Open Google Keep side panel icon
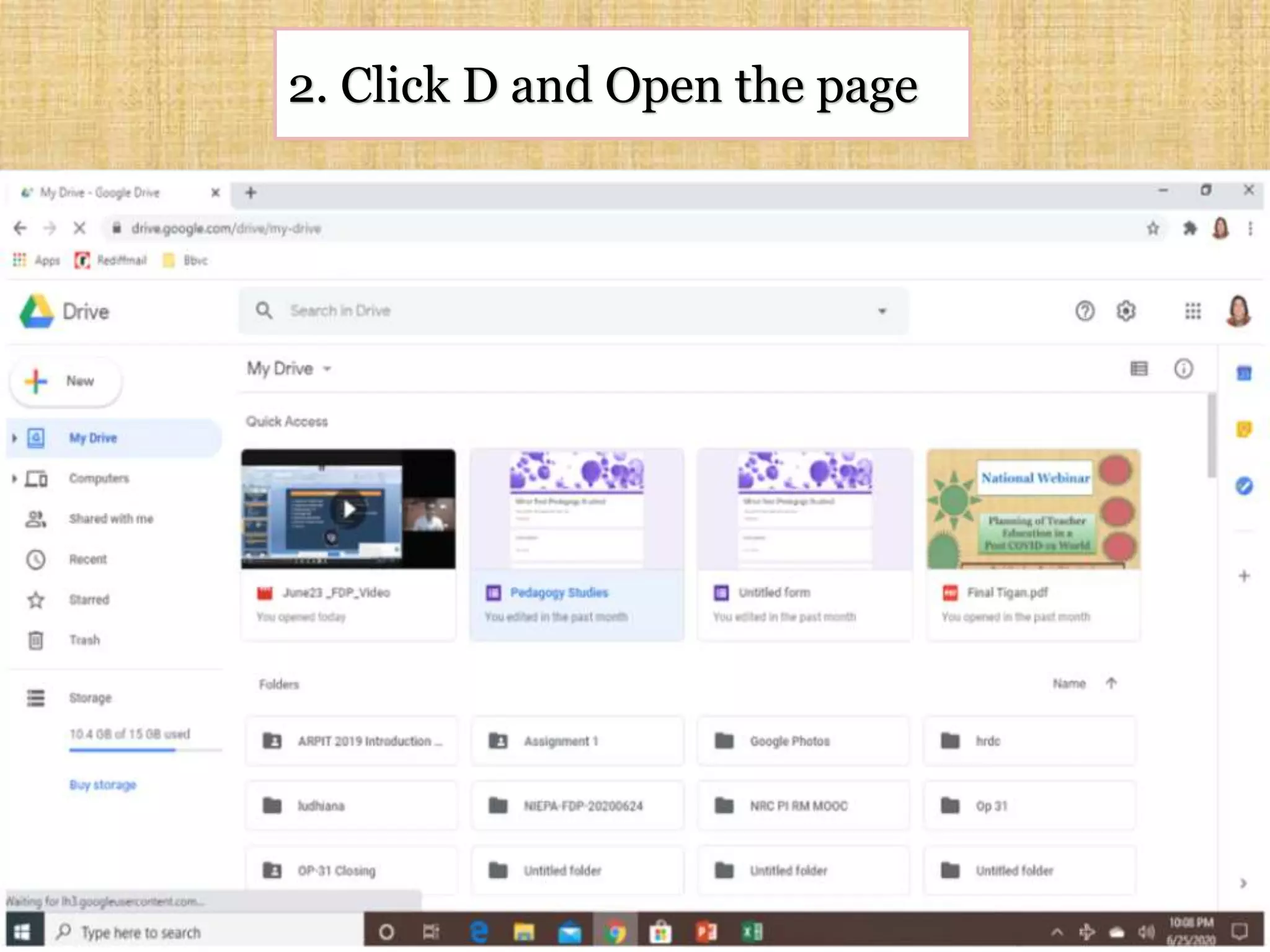This screenshot has width=1270, height=952. [1244, 429]
